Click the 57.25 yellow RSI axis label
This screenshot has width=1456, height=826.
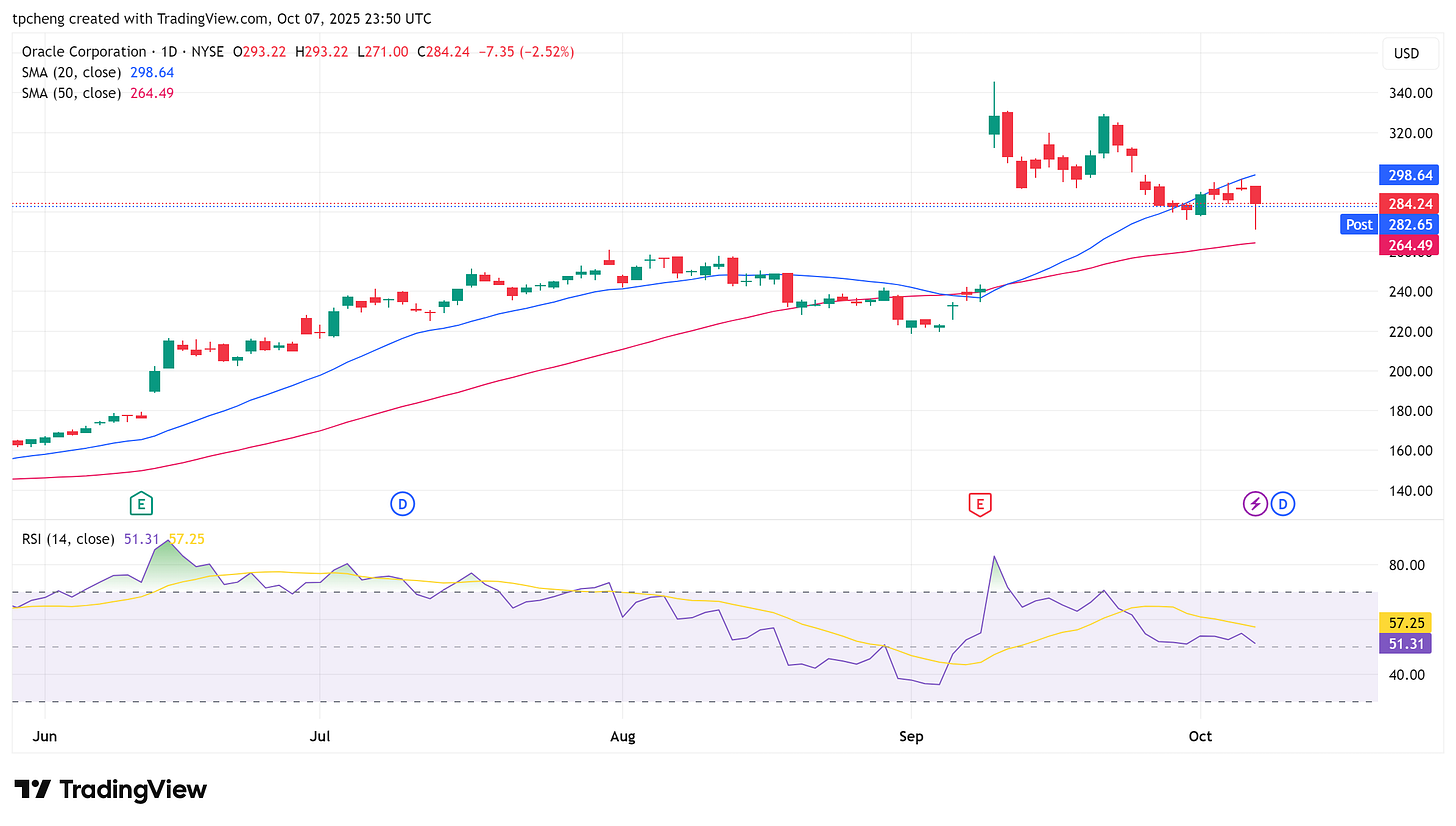pyautogui.click(x=1405, y=622)
